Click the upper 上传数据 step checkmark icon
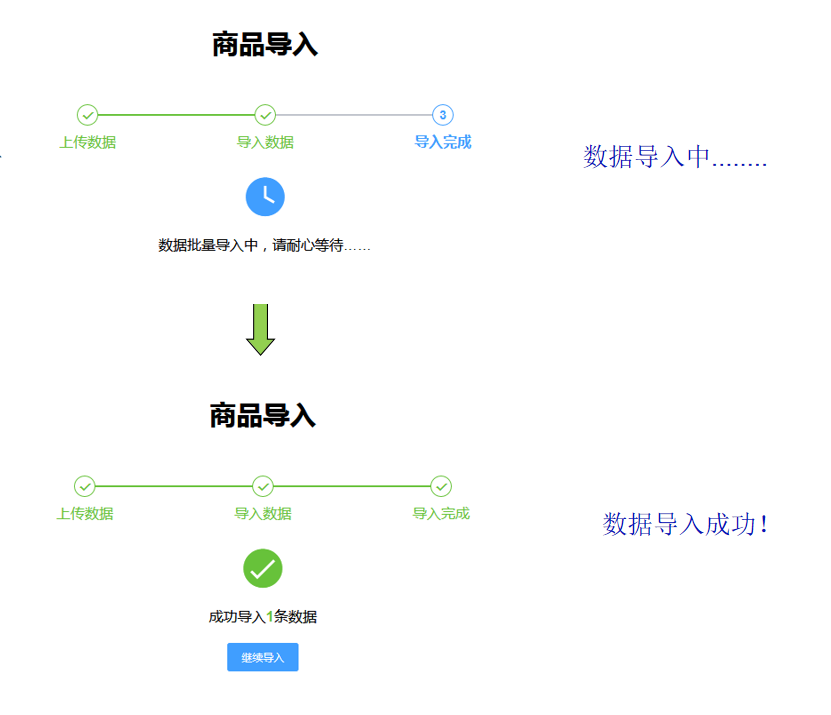Image resolution: width=831 pixels, height=715 pixels. 87,114
